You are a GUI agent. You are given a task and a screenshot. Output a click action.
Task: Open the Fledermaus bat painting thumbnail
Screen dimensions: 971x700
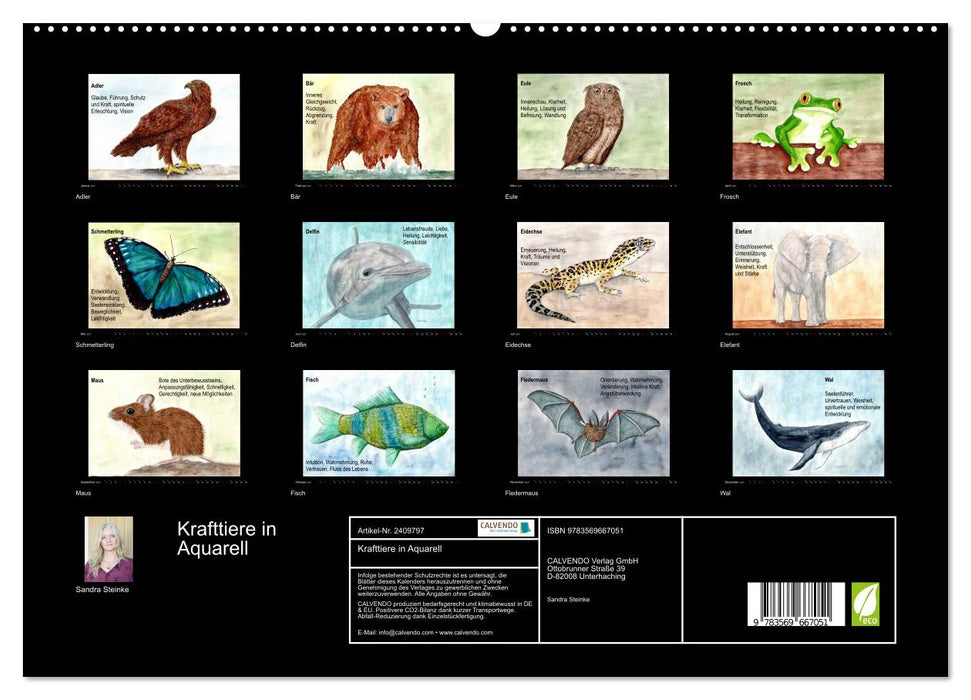tap(593, 423)
